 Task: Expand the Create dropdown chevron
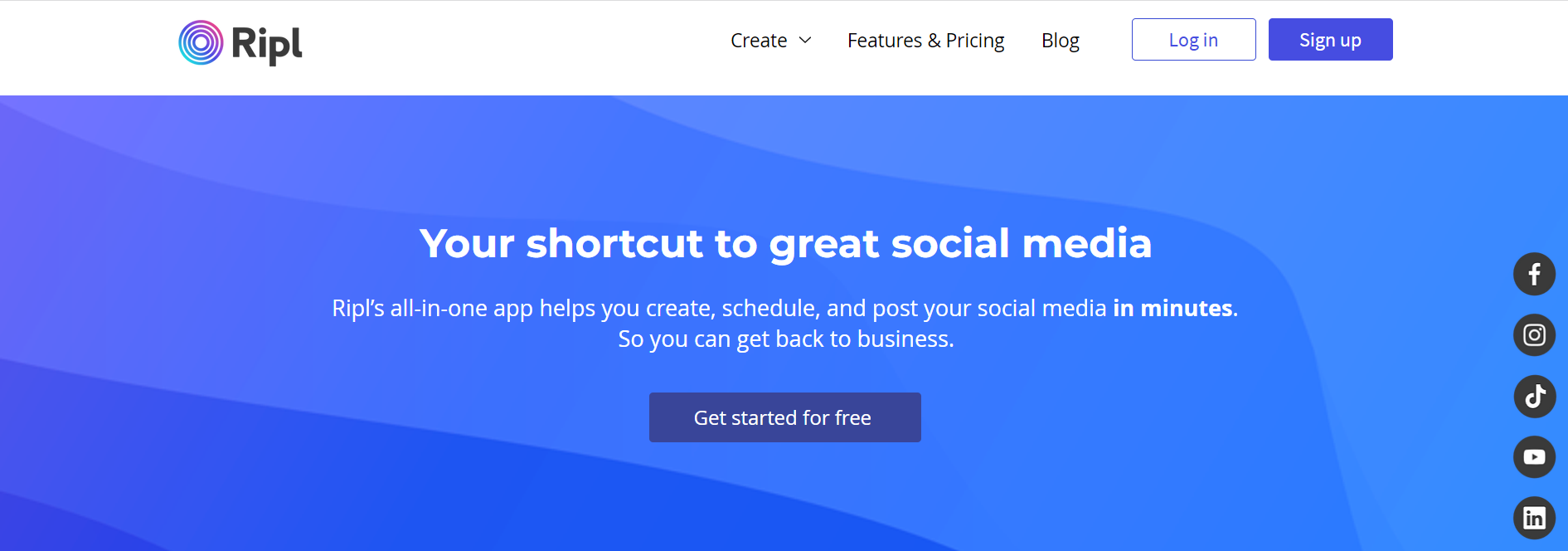click(804, 41)
